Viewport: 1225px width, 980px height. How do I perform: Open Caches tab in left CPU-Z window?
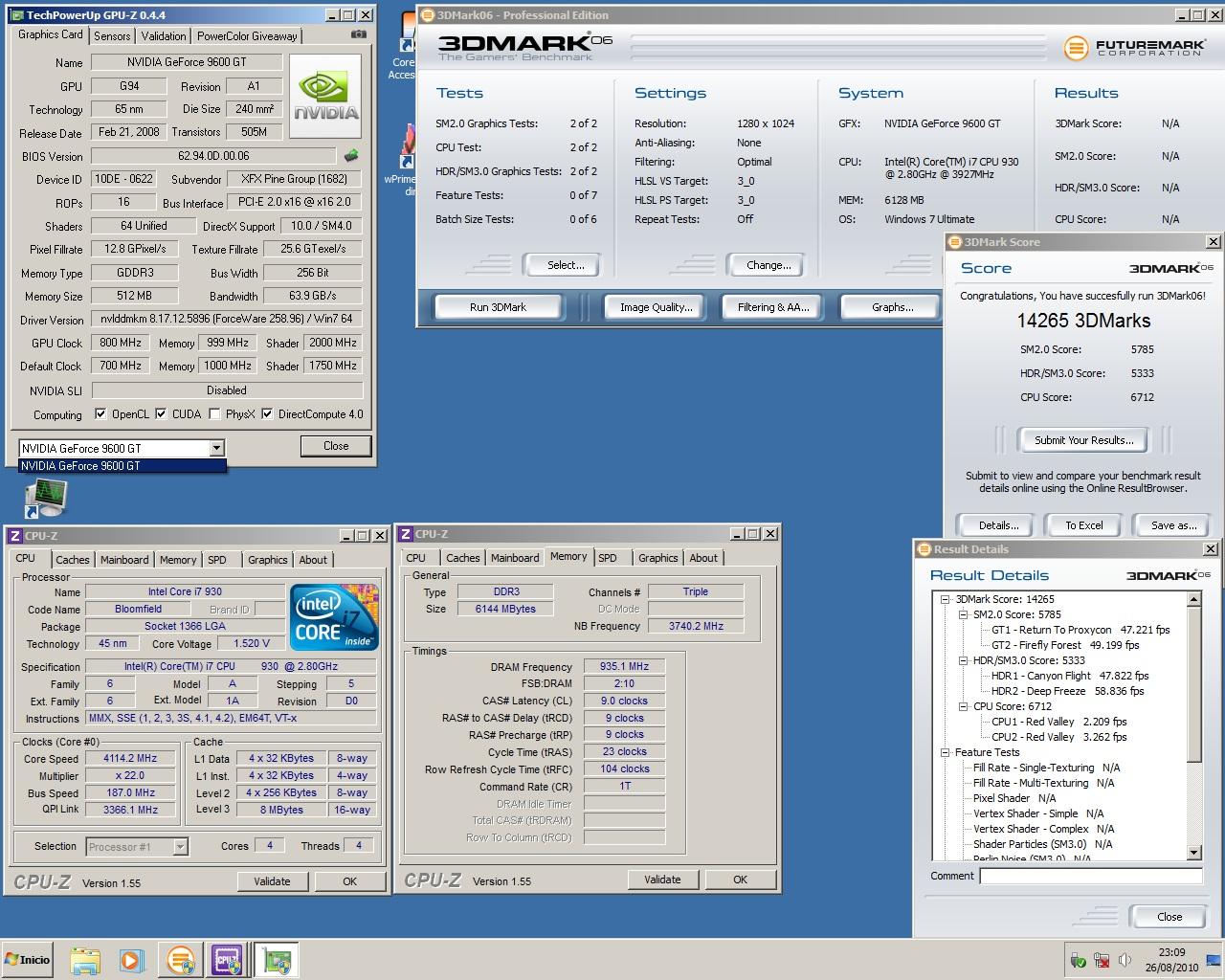72,560
